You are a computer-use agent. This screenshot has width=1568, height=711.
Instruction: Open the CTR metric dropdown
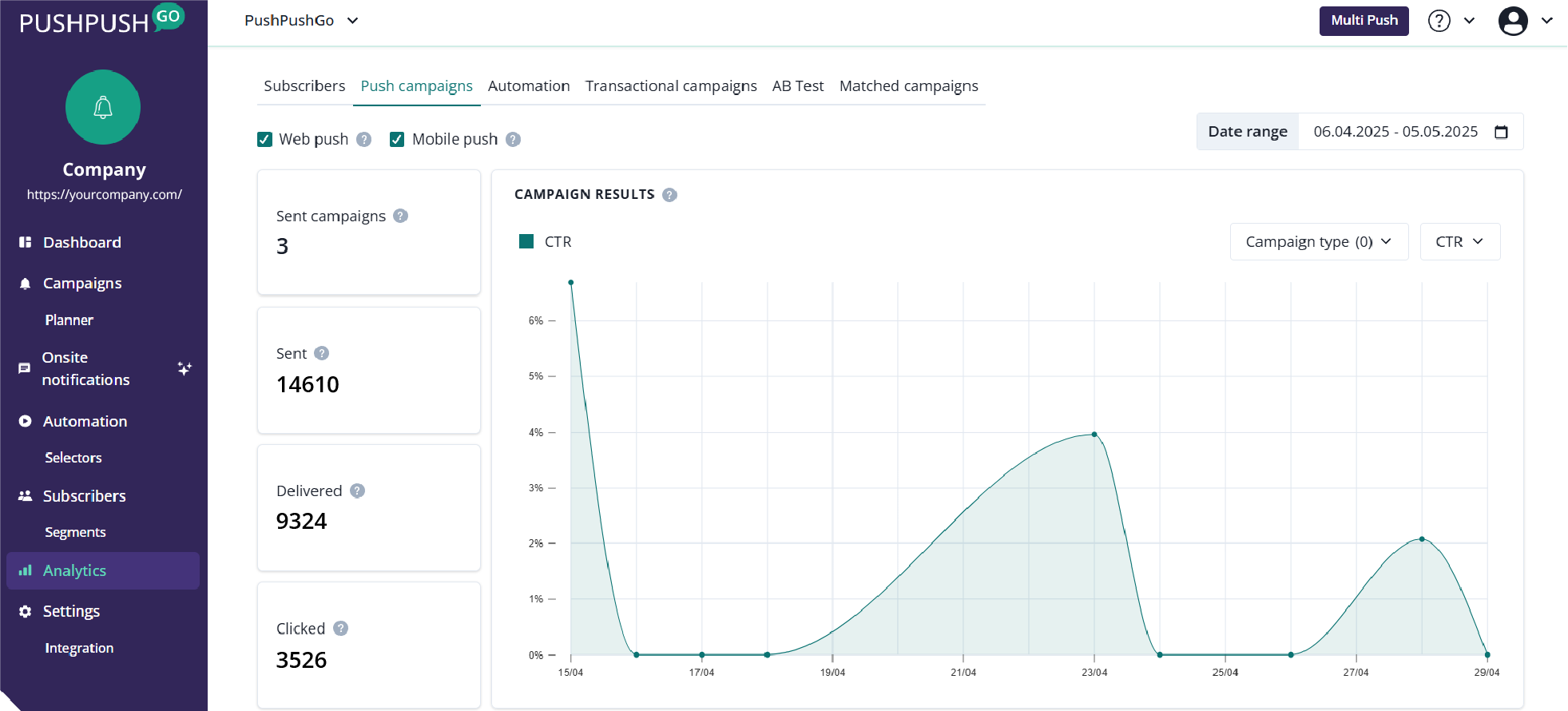click(1459, 242)
